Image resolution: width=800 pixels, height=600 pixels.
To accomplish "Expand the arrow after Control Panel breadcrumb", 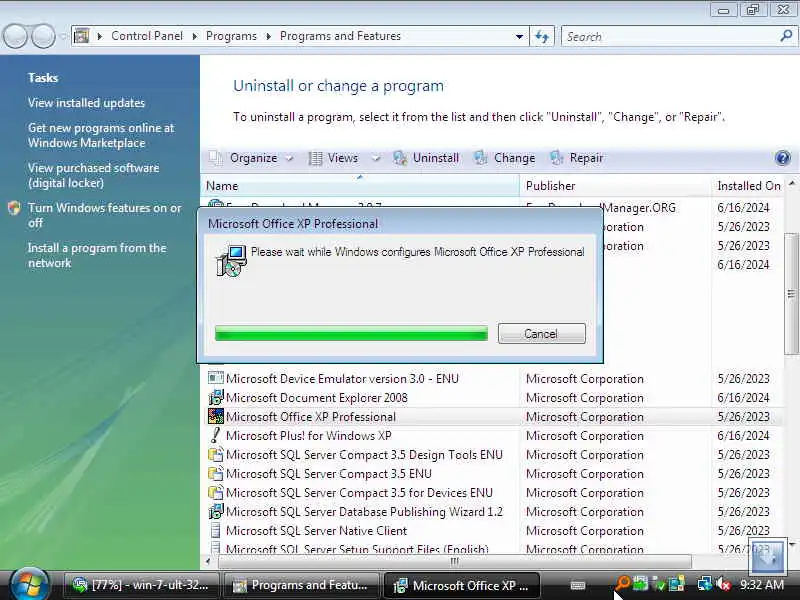I will (x=194, y=36).
